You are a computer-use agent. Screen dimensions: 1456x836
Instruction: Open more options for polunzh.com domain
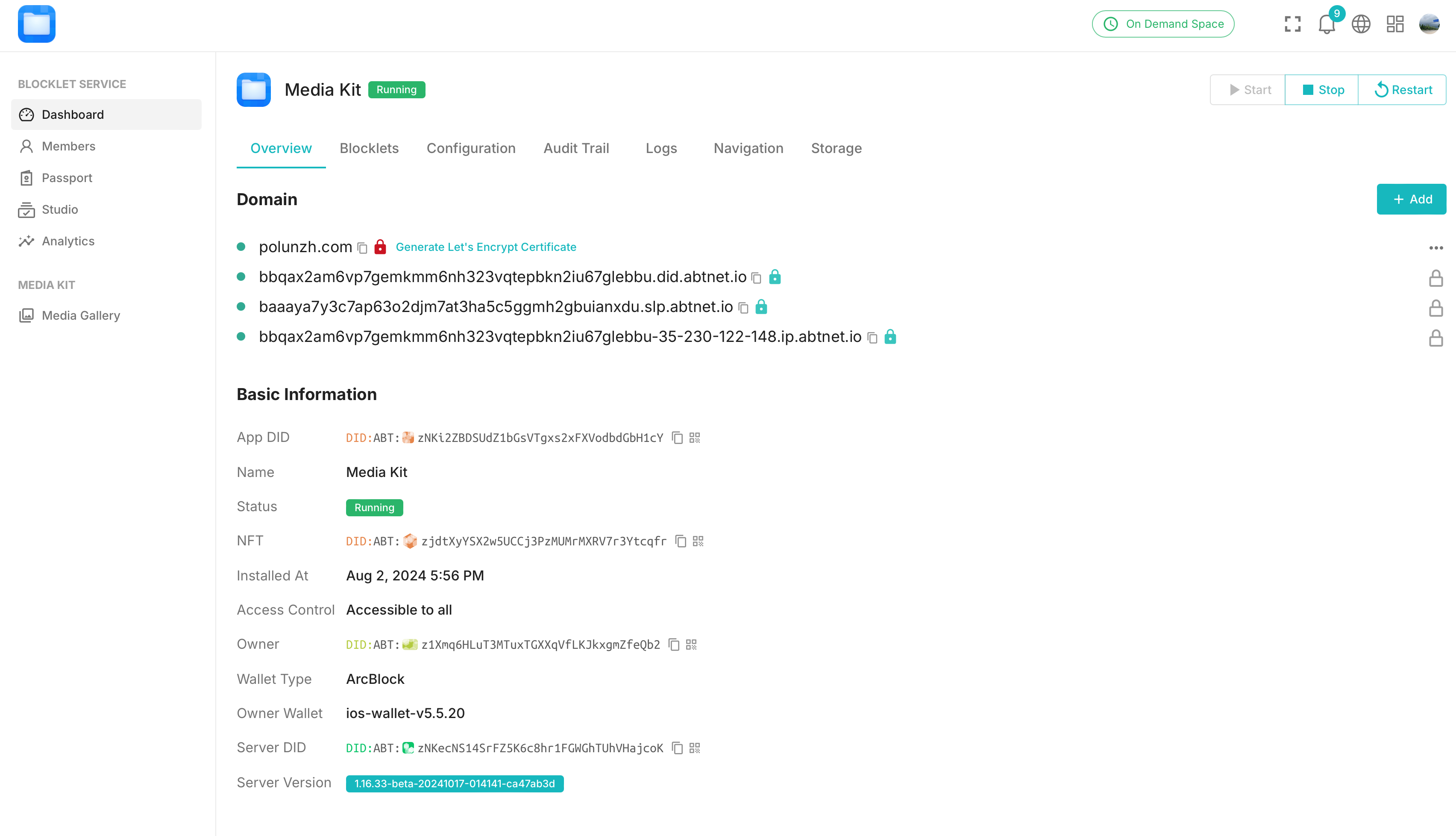tap(1435, 248)
